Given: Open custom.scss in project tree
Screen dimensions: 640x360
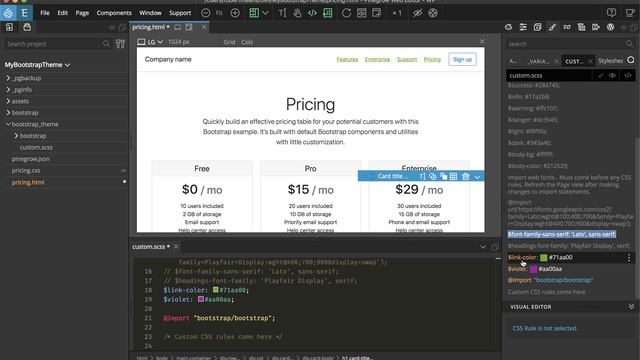Looking at the screenshot, I should pos(36,147).
